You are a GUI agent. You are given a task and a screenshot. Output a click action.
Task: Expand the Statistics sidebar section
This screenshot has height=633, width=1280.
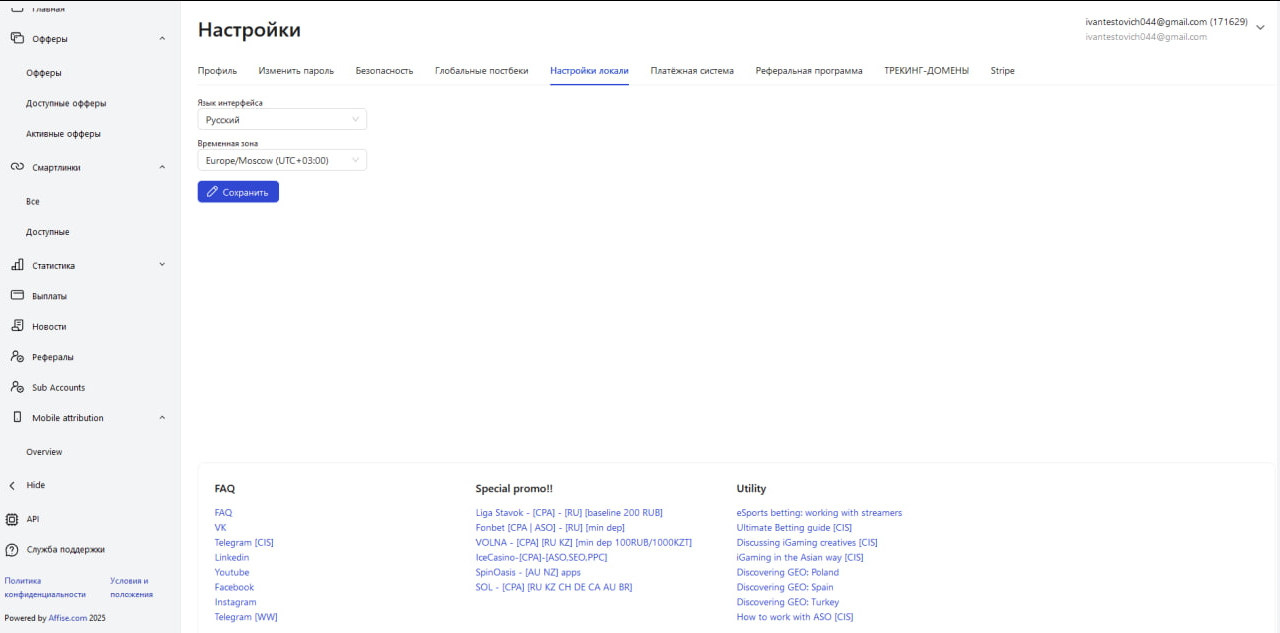coord(162,265)
